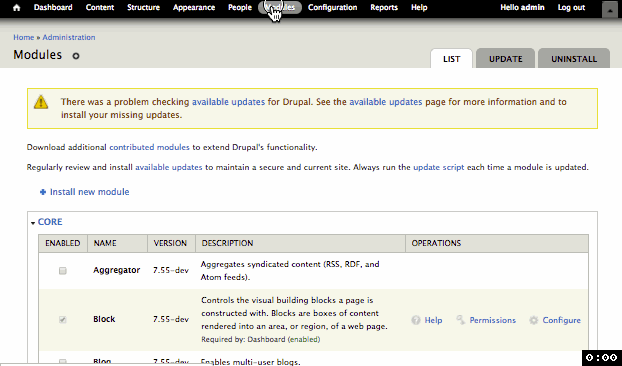Open the Reports menu item
Image resolution: width=622 pixels, height=366 pixels.
click(x=384, y=8)
